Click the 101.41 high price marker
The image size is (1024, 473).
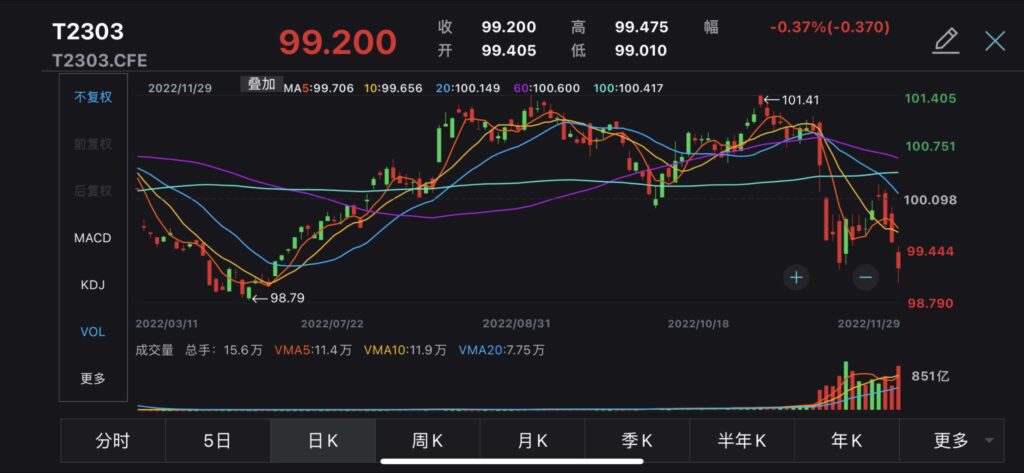[791, 100]
